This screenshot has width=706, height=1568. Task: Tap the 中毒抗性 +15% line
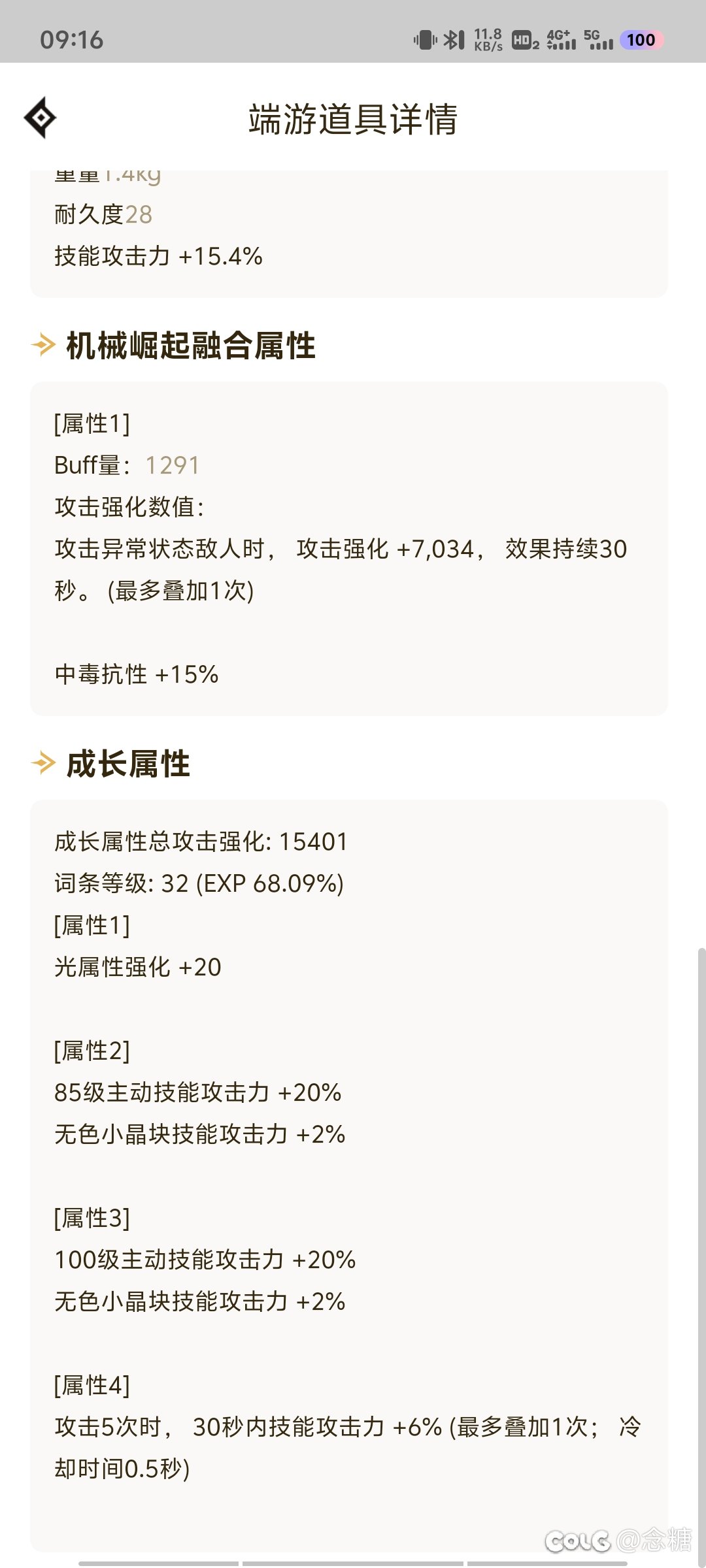(x=137, y=674)
